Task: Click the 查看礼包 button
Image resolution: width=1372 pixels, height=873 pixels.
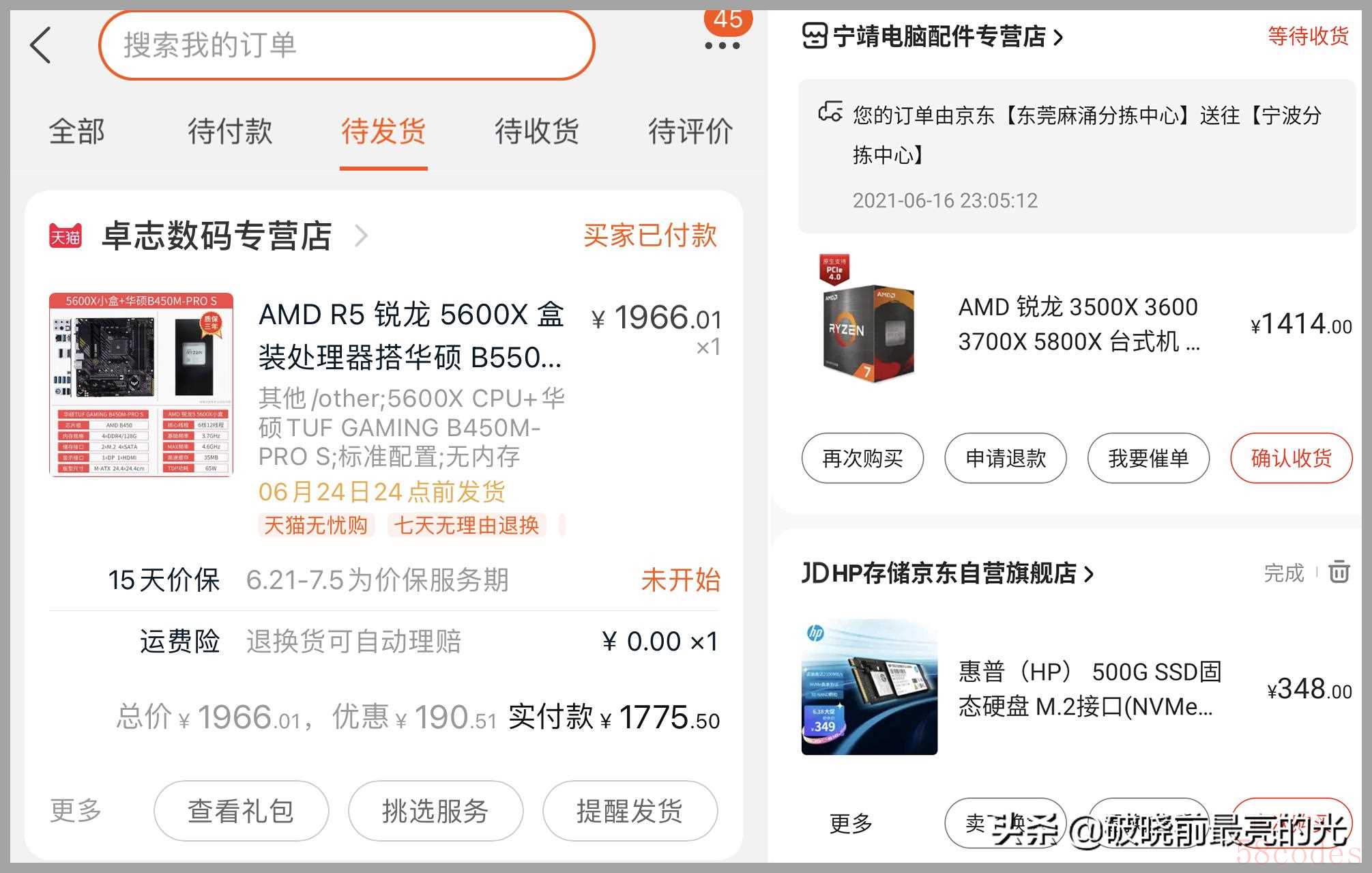Action: (241, 811)
